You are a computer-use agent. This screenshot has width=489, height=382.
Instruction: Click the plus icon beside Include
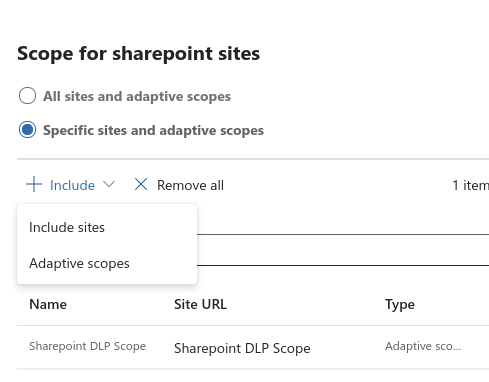click(x=34, y=185)
